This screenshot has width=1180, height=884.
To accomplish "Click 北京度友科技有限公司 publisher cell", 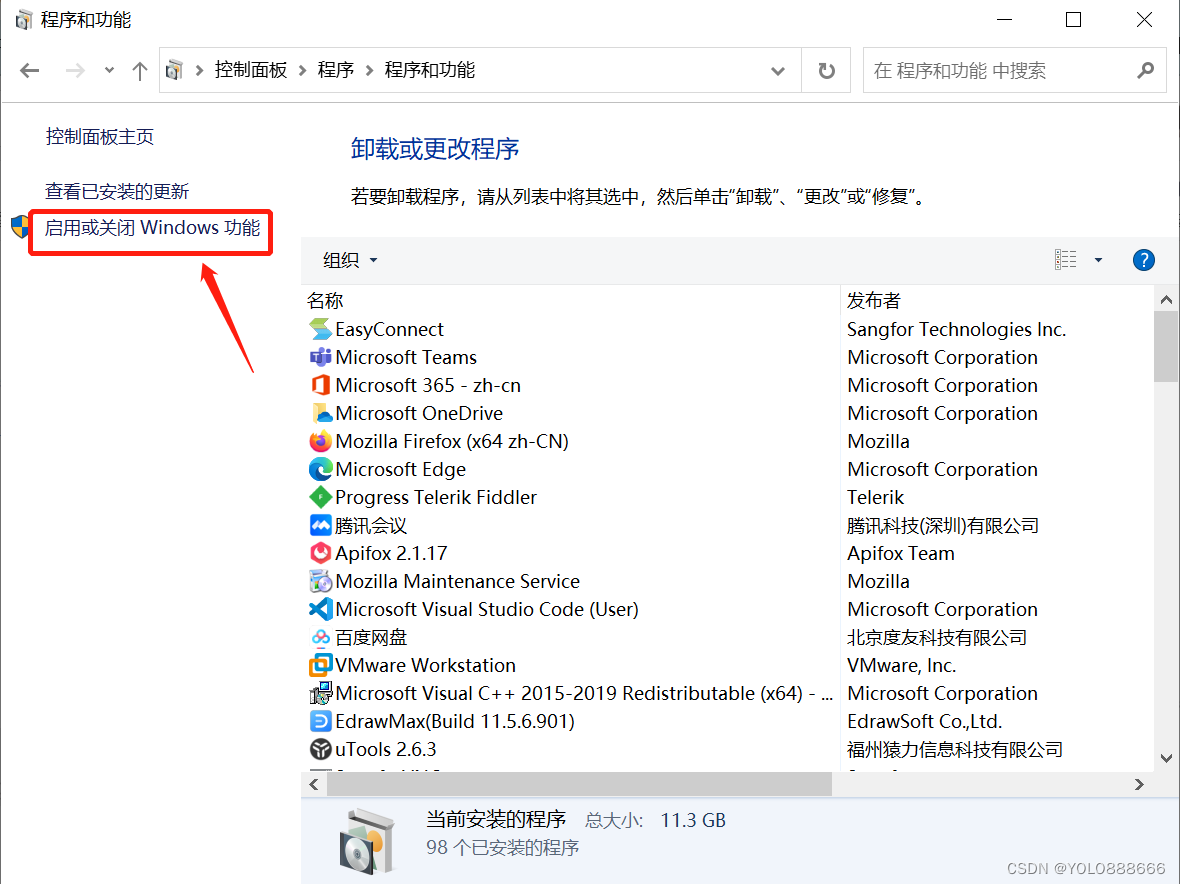I will [x=937, y=637].
